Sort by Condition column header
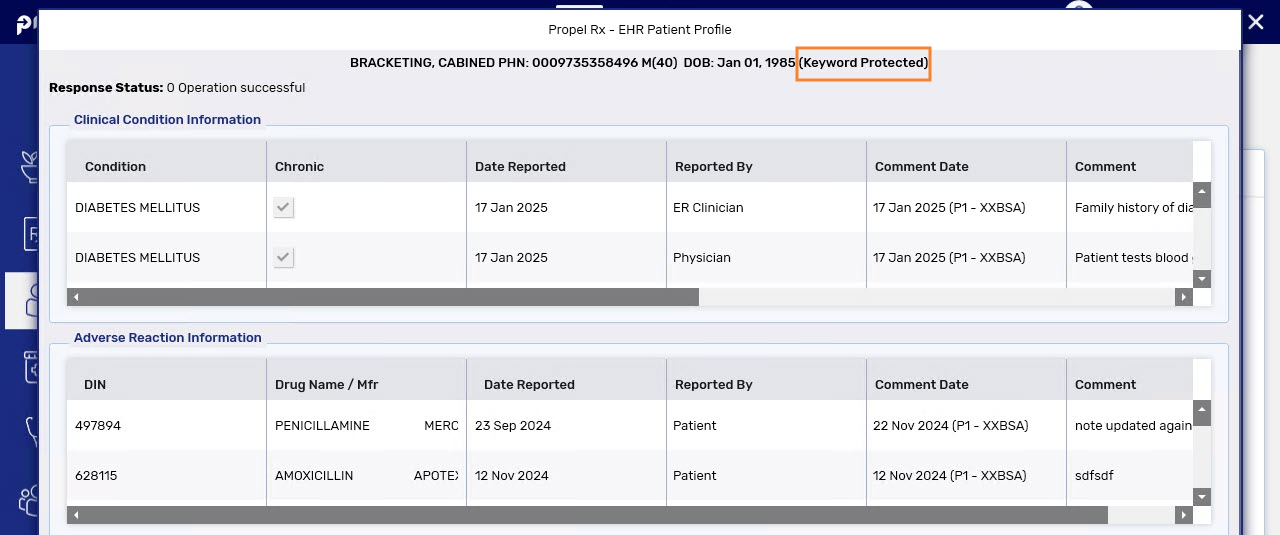This screenshot has width=1280, height=535. tap(115, 167)
